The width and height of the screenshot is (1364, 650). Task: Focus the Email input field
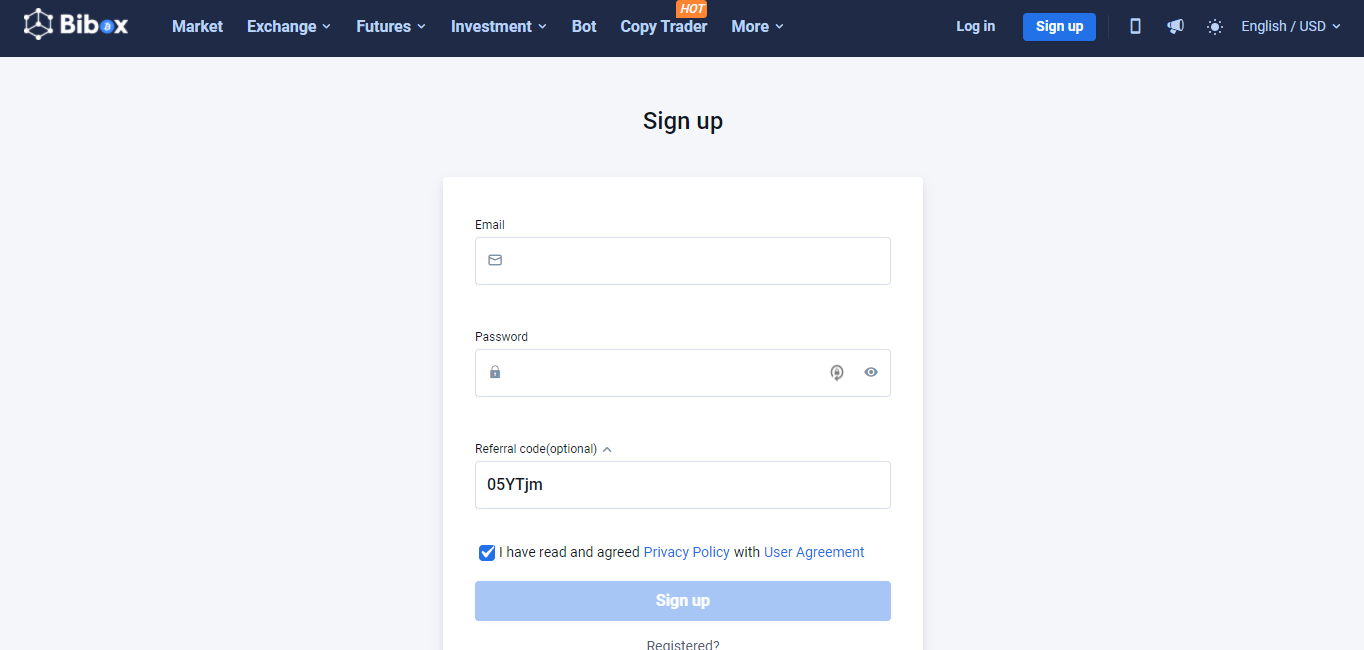[683, 261]
